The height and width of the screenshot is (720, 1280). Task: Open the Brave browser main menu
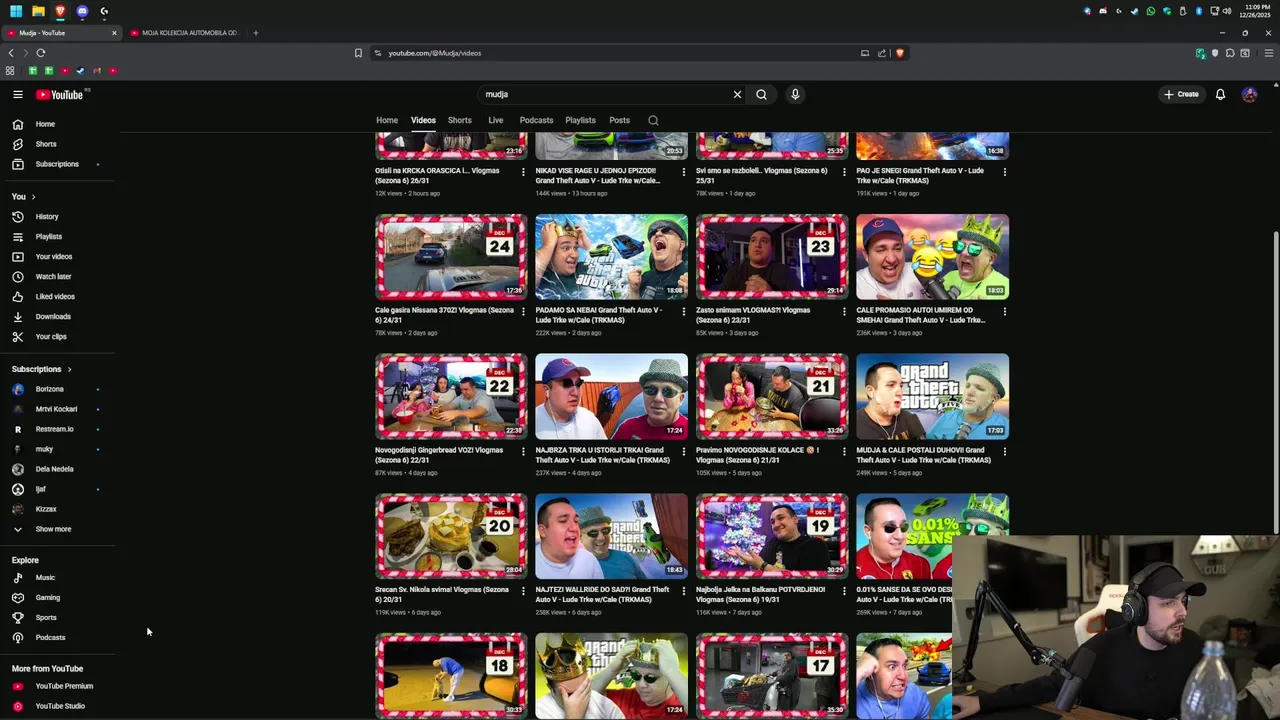[x=1268, y=53]
